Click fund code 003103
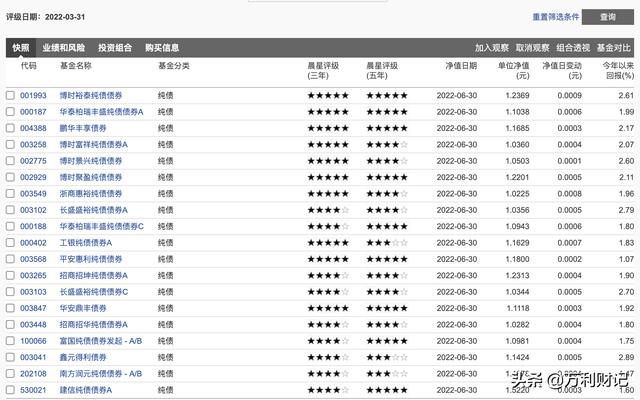640x400 pixels. pyautogui.click(x=33, y=292)
